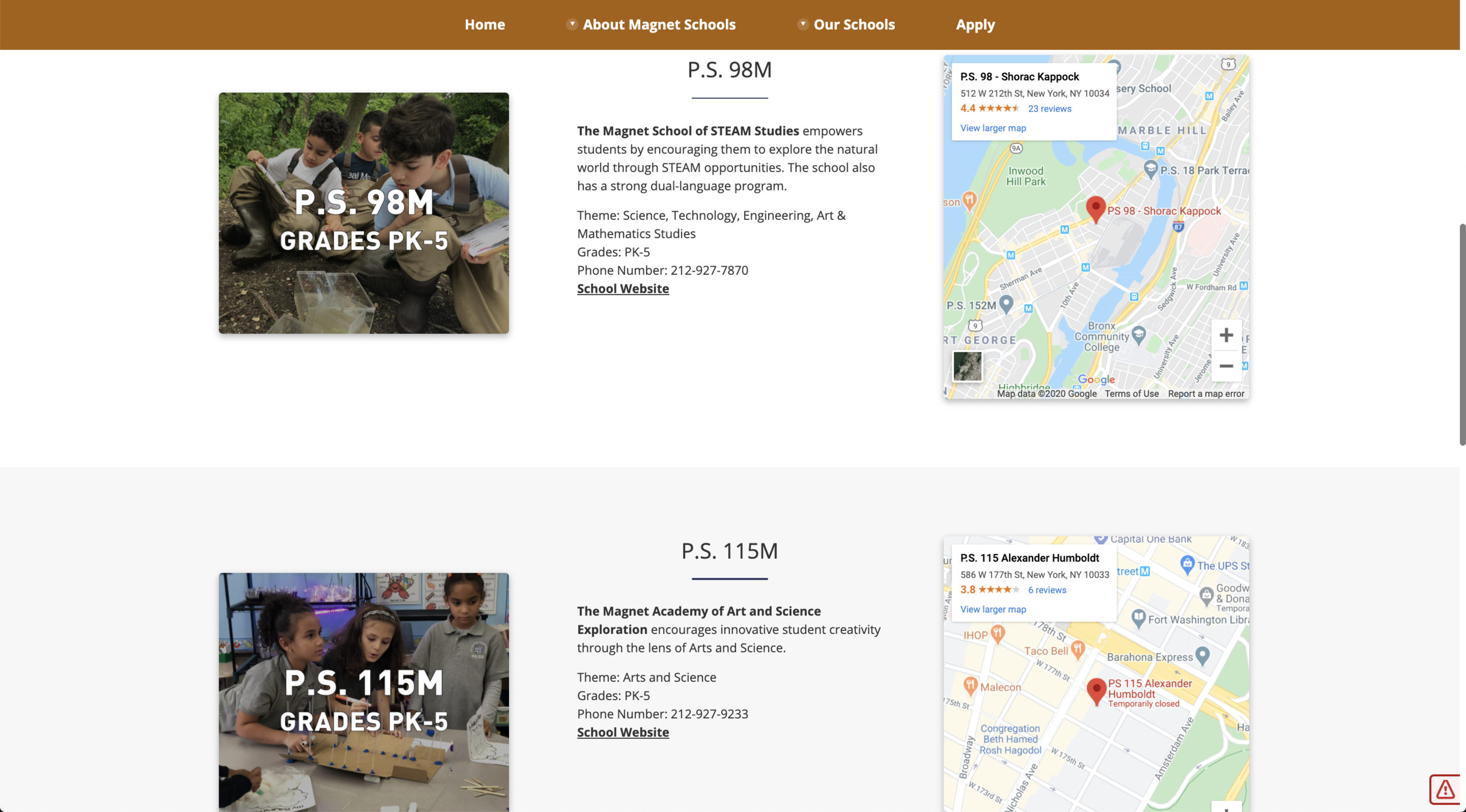Select the Goodwill donation map pin

point(1206,596)
